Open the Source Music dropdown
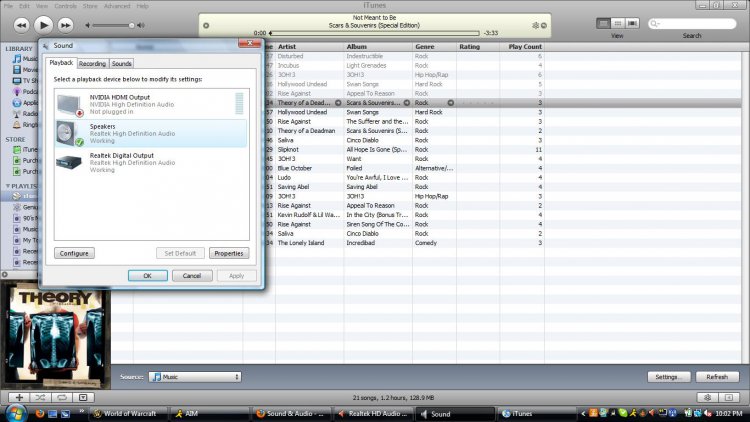The image size is (750, 422). [195, 377]
